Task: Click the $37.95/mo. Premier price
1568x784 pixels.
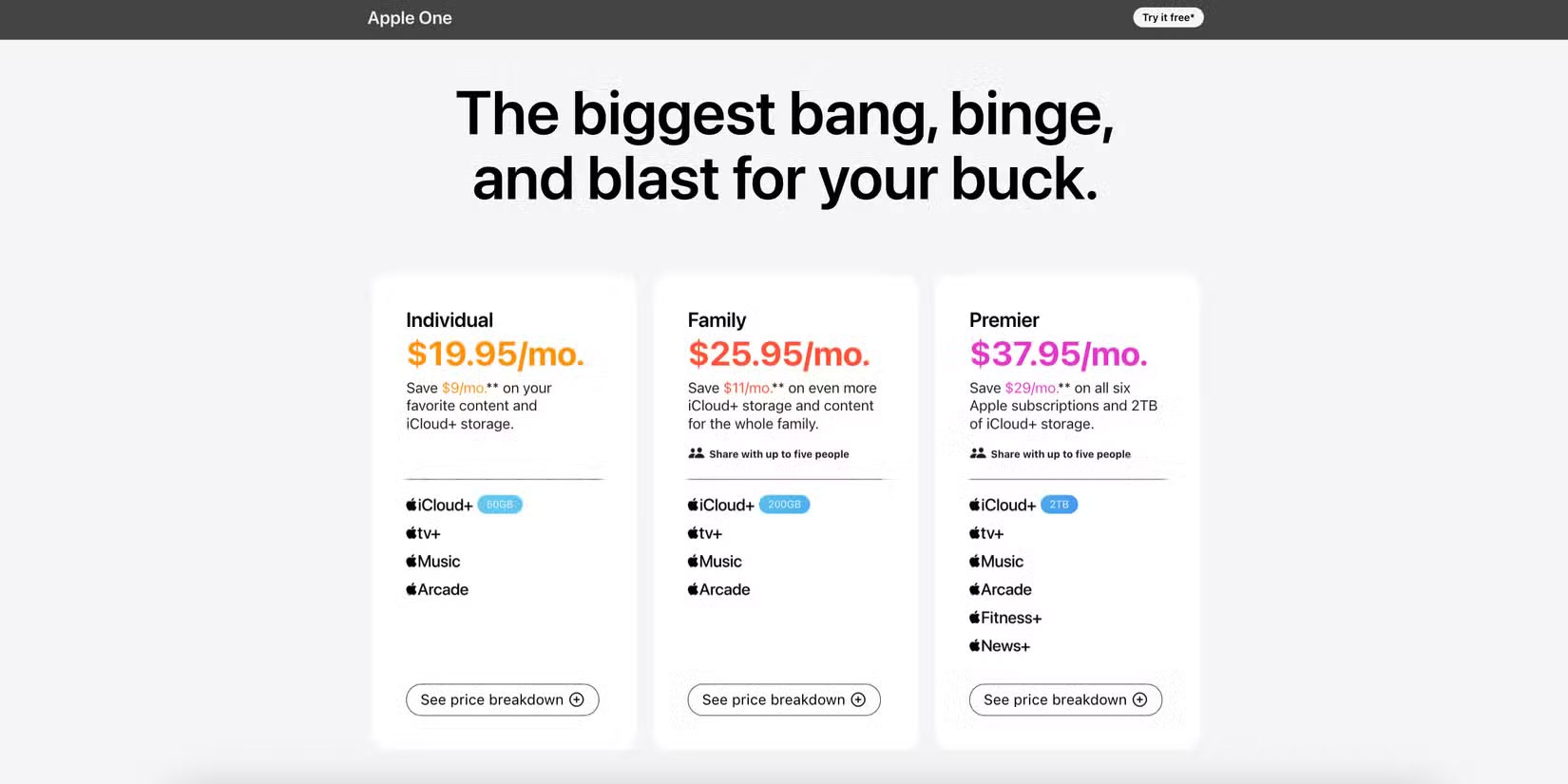Action: pyautogui.click(x=1058, y=354)
